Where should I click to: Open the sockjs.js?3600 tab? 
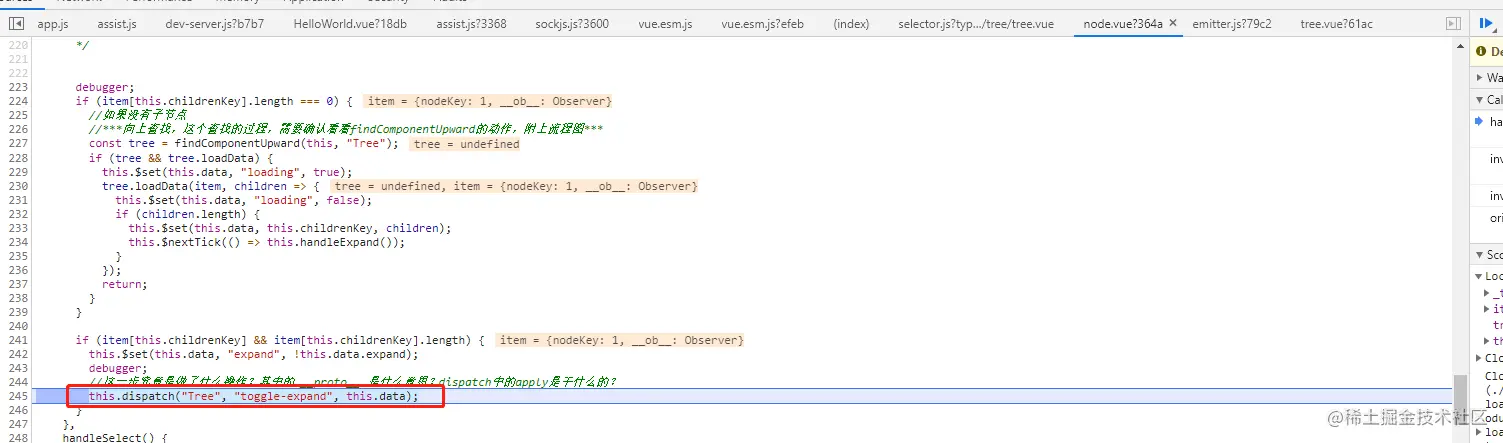(x=572, y=23)
